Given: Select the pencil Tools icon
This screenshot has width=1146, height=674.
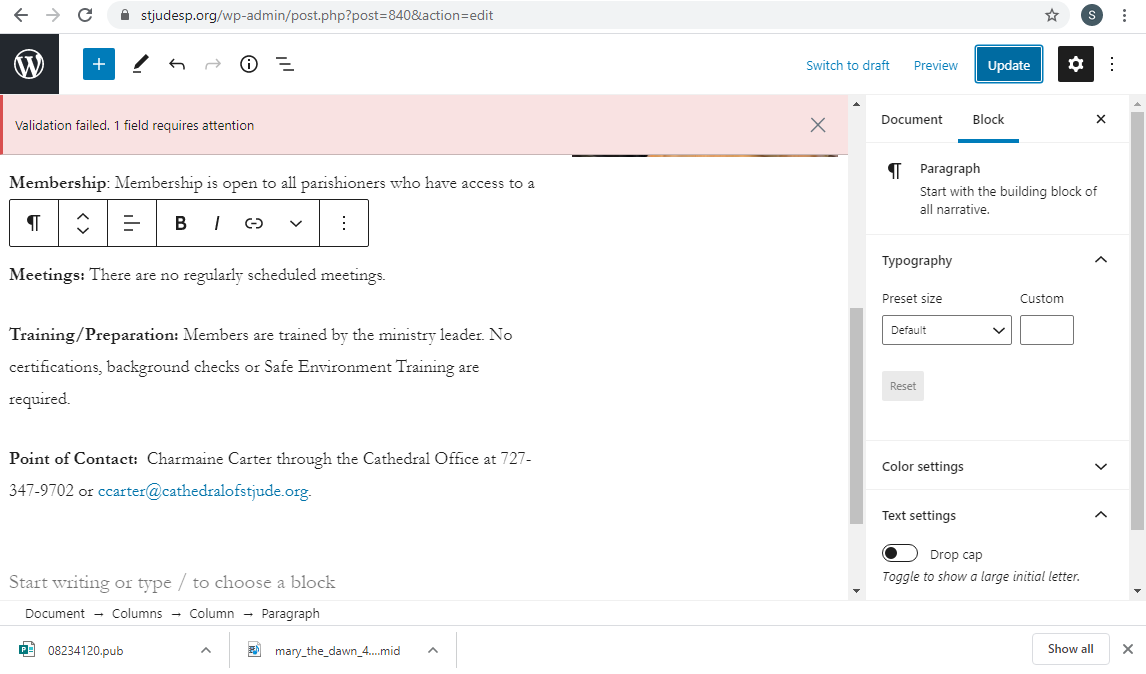Looking at the screenshot, I should [140, 65].
